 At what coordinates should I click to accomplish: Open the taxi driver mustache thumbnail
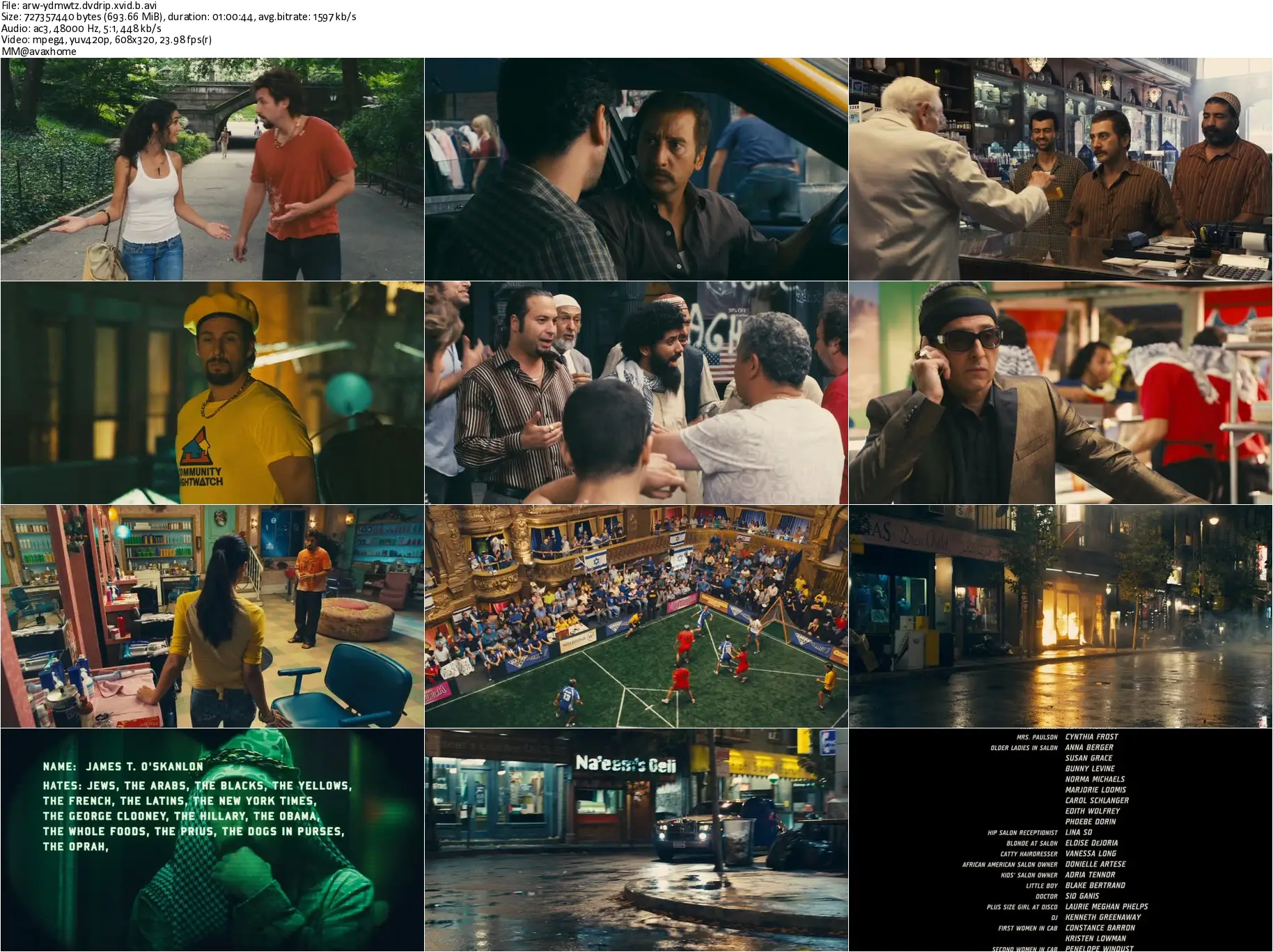[x=636, y=169]
